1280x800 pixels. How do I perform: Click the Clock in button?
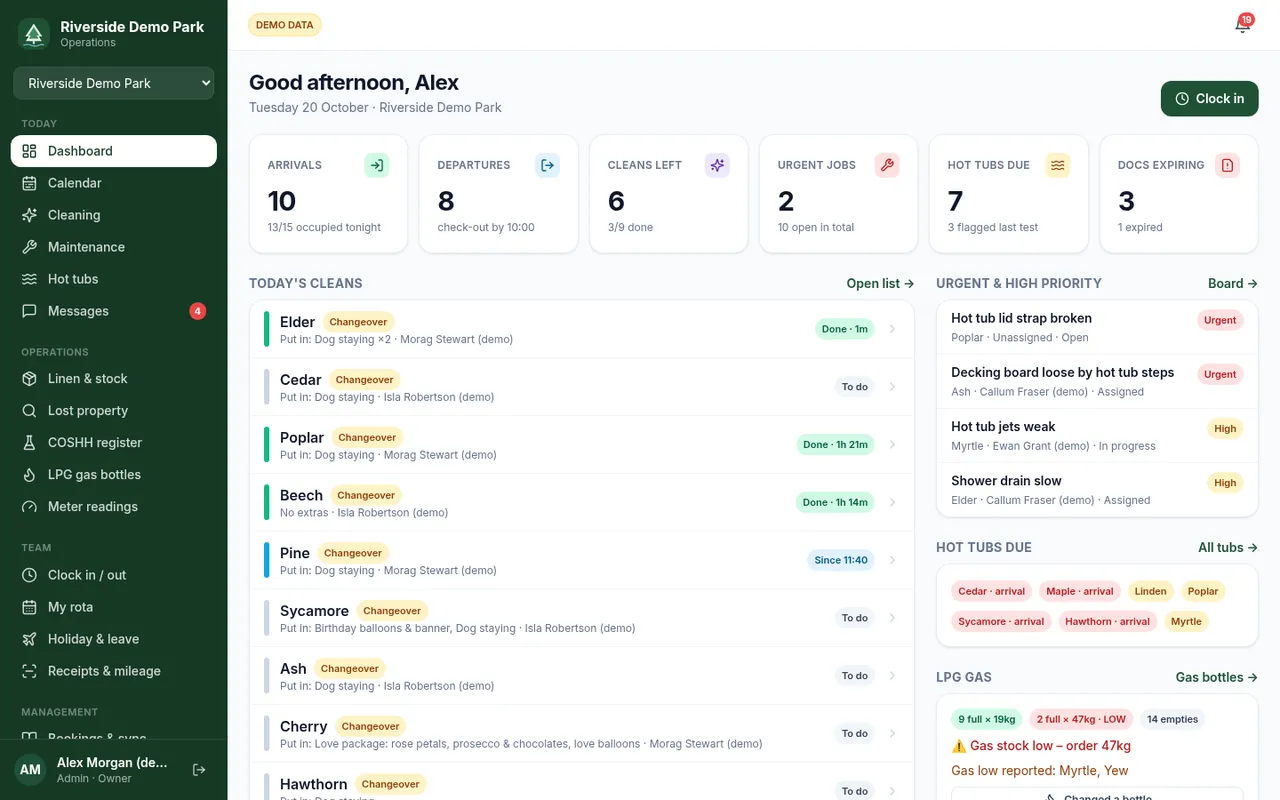point(1209,98)
